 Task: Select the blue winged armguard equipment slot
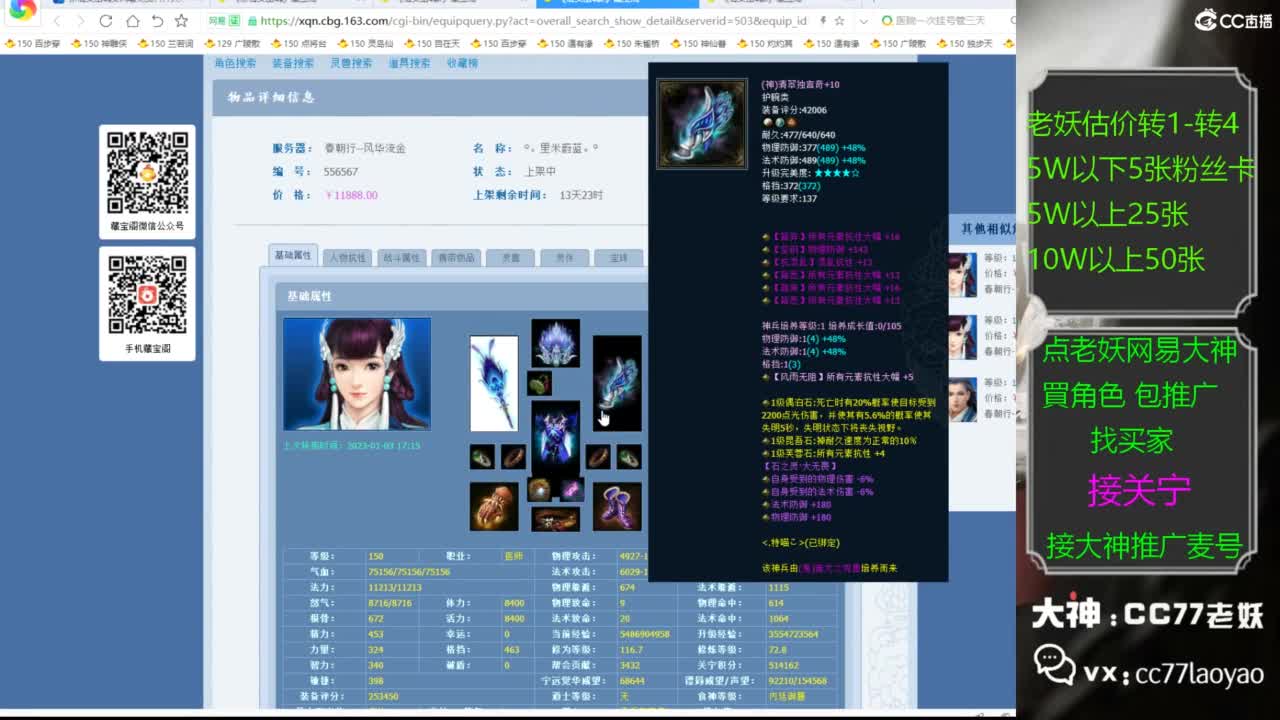point(617,383)
